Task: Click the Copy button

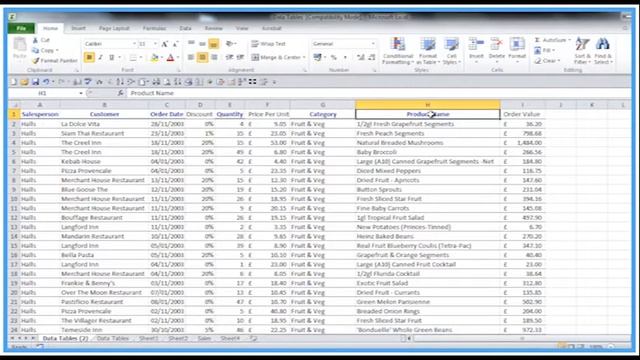Action: click(x=45, y=50)
